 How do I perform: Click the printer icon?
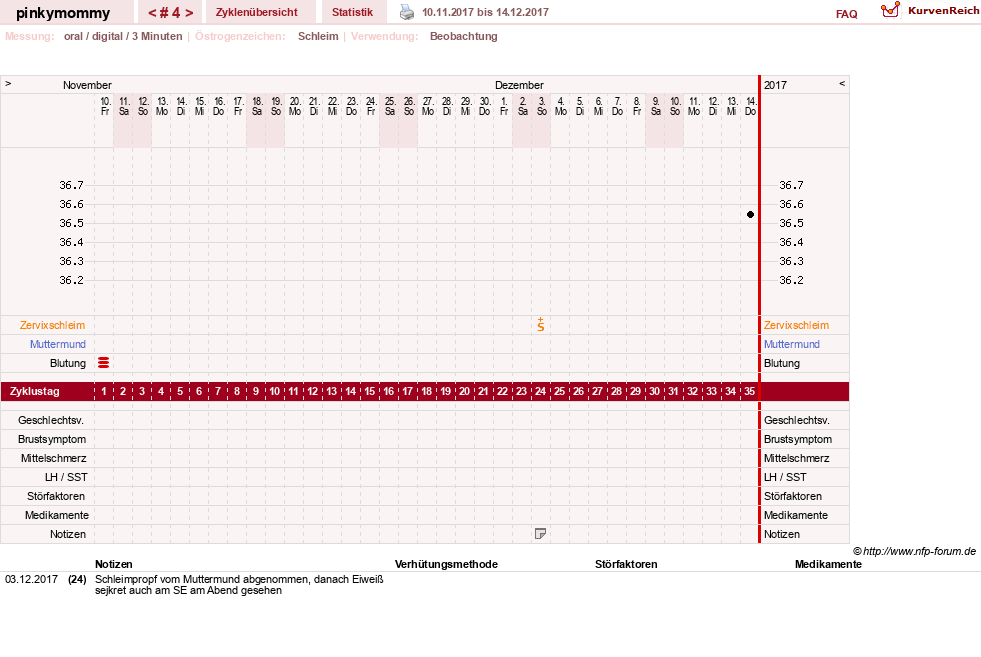[x=407, y=12]
